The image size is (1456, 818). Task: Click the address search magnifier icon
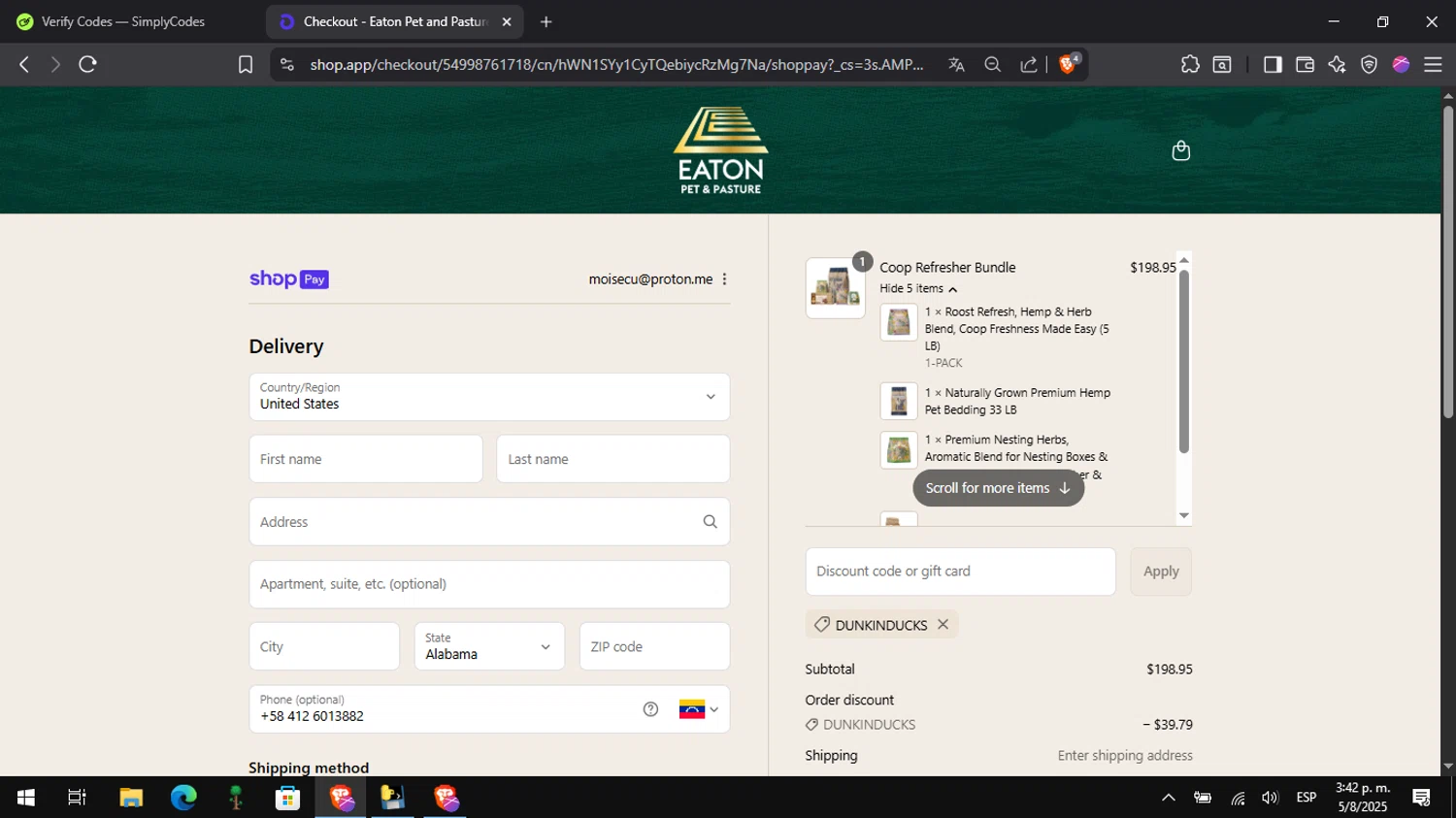710,522
